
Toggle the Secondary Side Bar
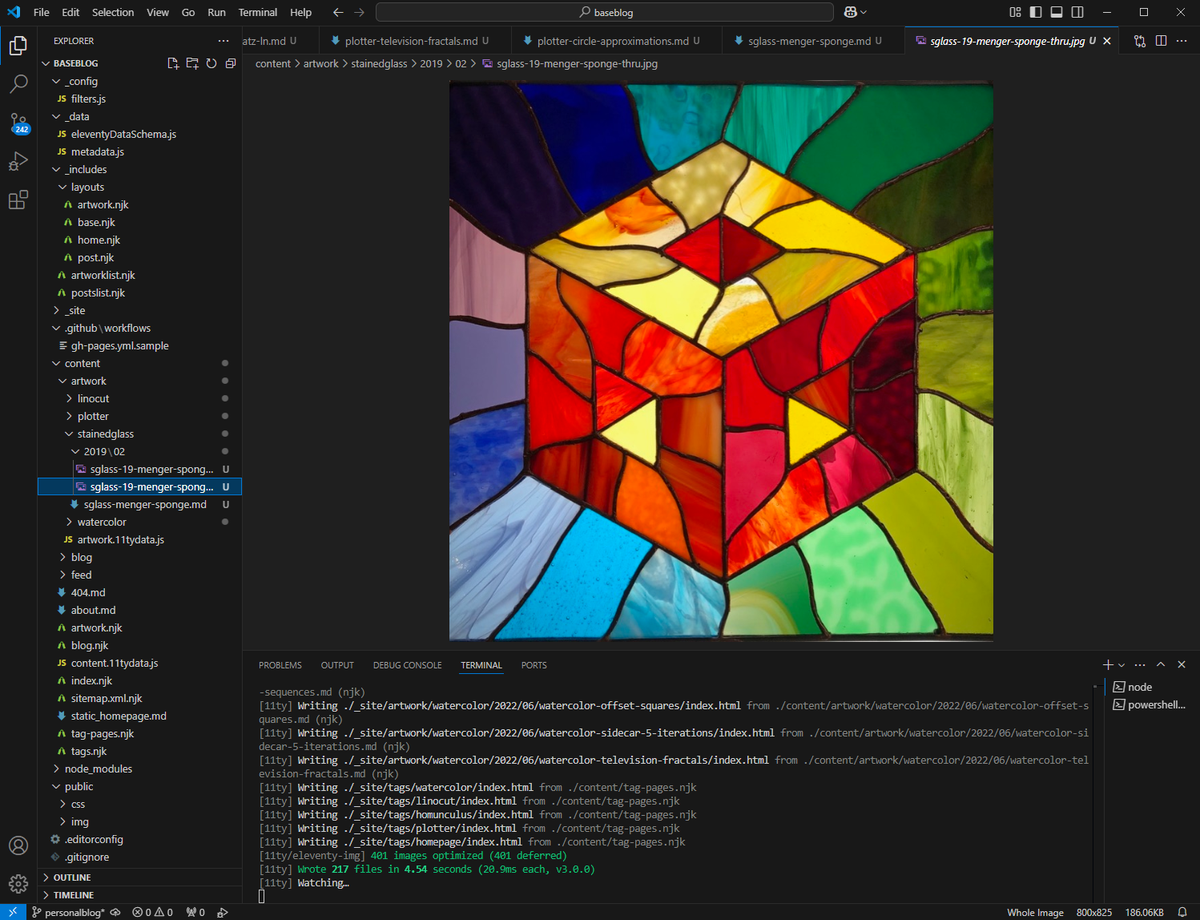pos(1077,11)
